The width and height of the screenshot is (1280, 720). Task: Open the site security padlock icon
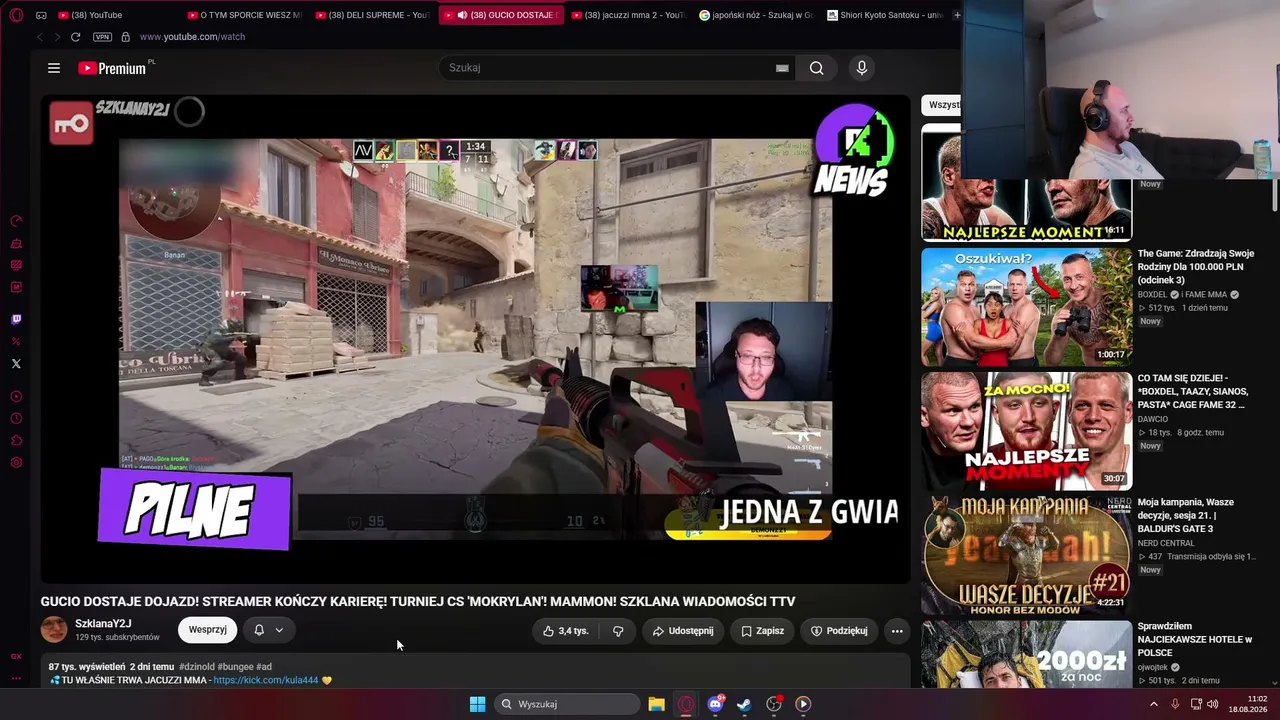(x=125, y=37)
